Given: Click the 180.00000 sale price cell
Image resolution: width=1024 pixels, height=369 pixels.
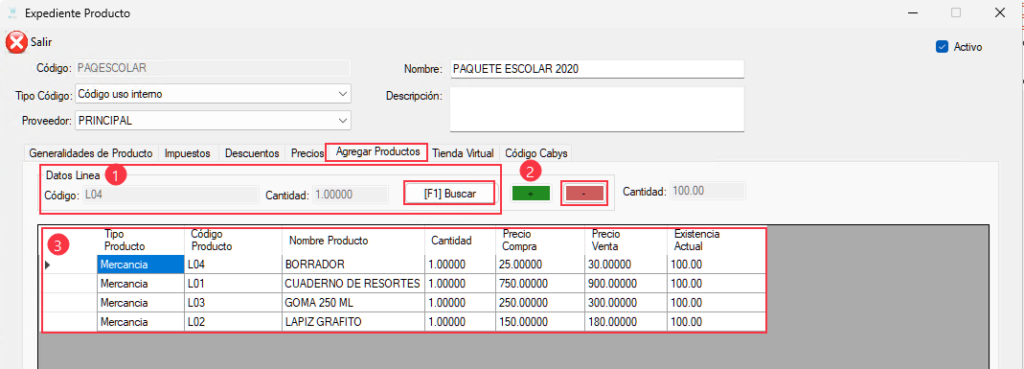Looking at the screenshot, I should click(x=626, y=321).
